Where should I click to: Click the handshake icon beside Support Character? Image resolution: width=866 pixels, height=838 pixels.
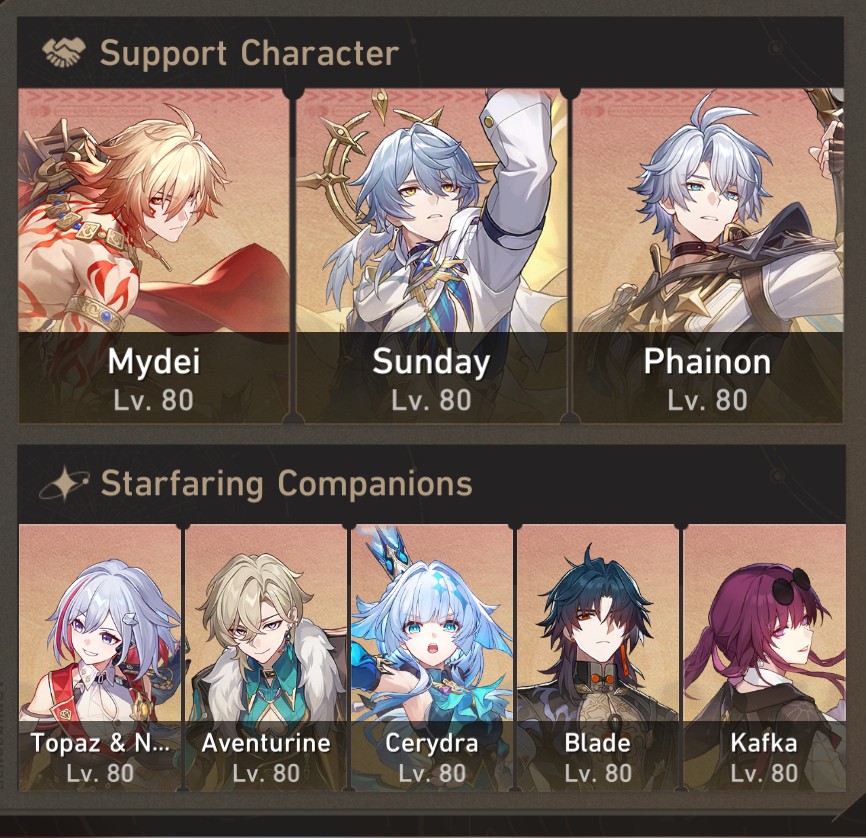tap(64, 52)
